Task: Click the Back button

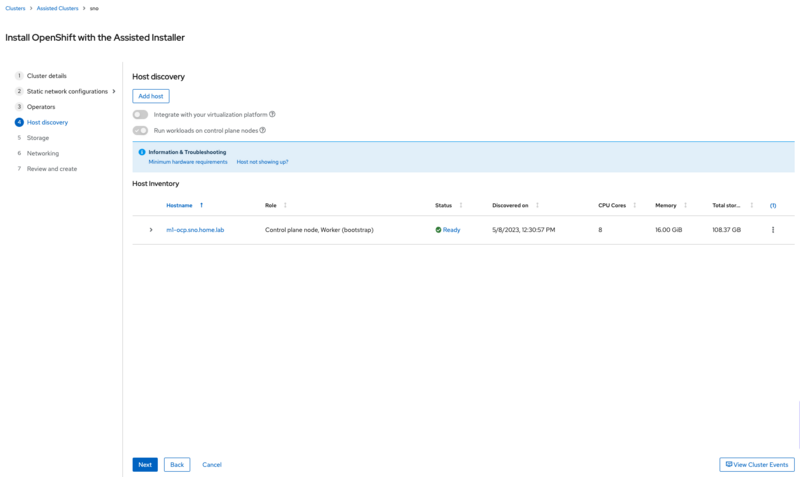Action: click(x=177, y=465)
